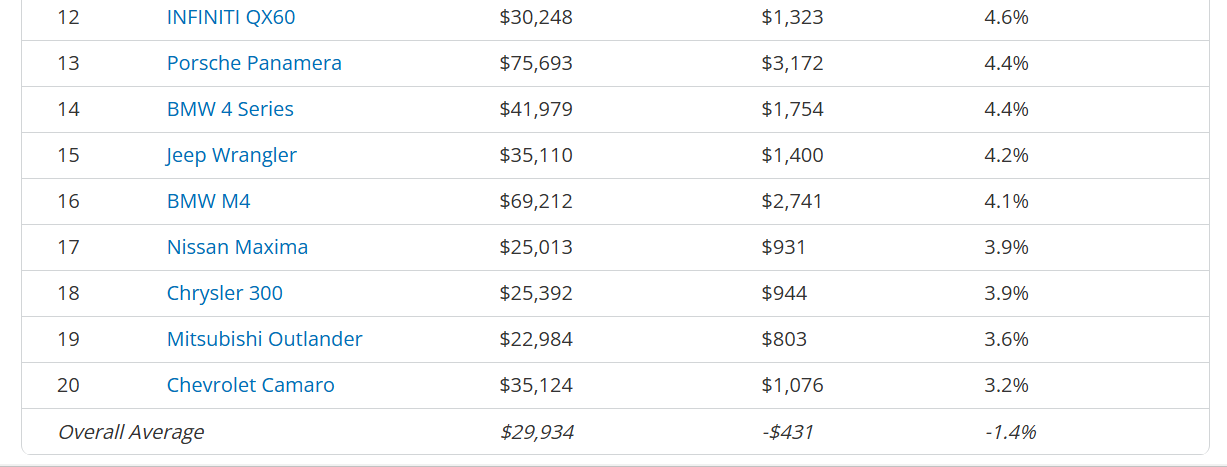Screen dimensions: 1227x467
Task: Open the Chevrolet Camaro link
Action: pos(251,385)
